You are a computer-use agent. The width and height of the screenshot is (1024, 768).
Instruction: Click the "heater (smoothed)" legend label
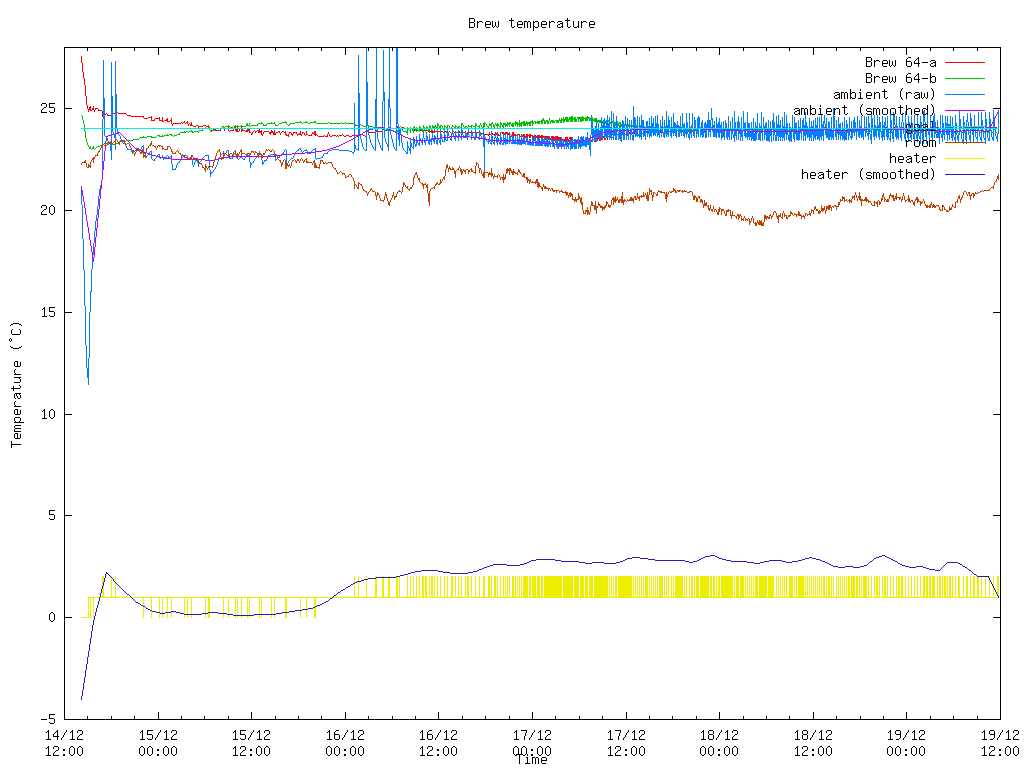[x=869, y=174]
